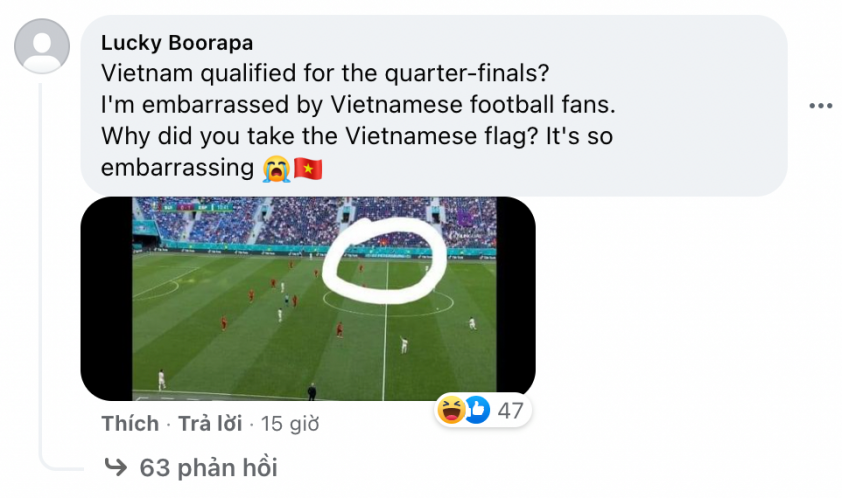The width and height of the screenshot is (842, 498).
Task: Open the Lucky Boorapa name link
Action: coord(177,43)
